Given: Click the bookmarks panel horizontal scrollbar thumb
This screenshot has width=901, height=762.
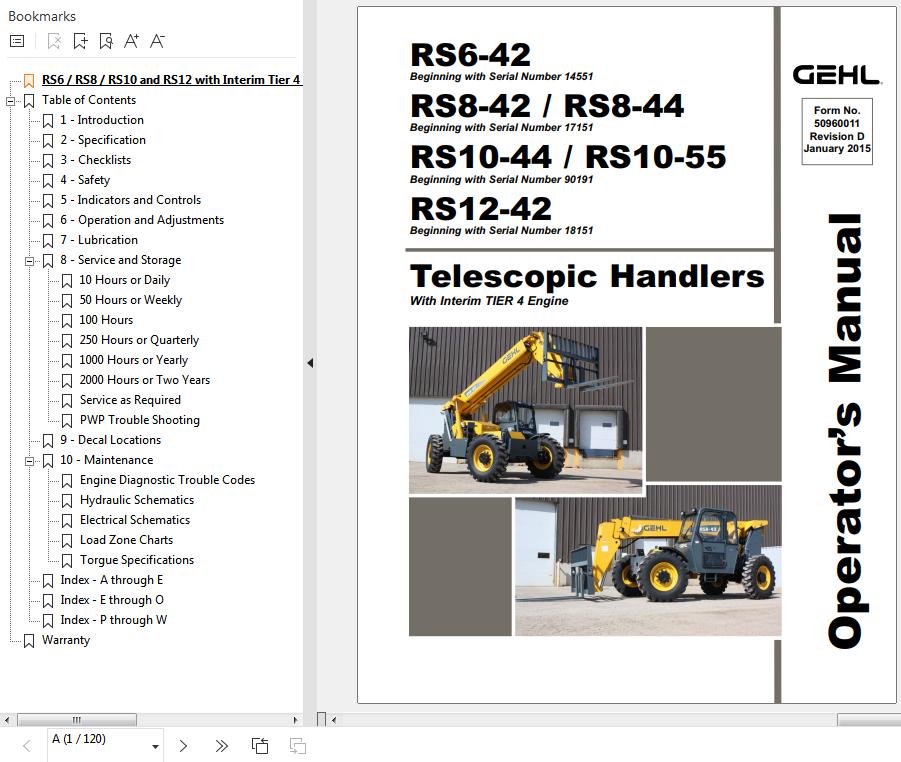Looking at the screenshot, I should [x=75, y=719].
